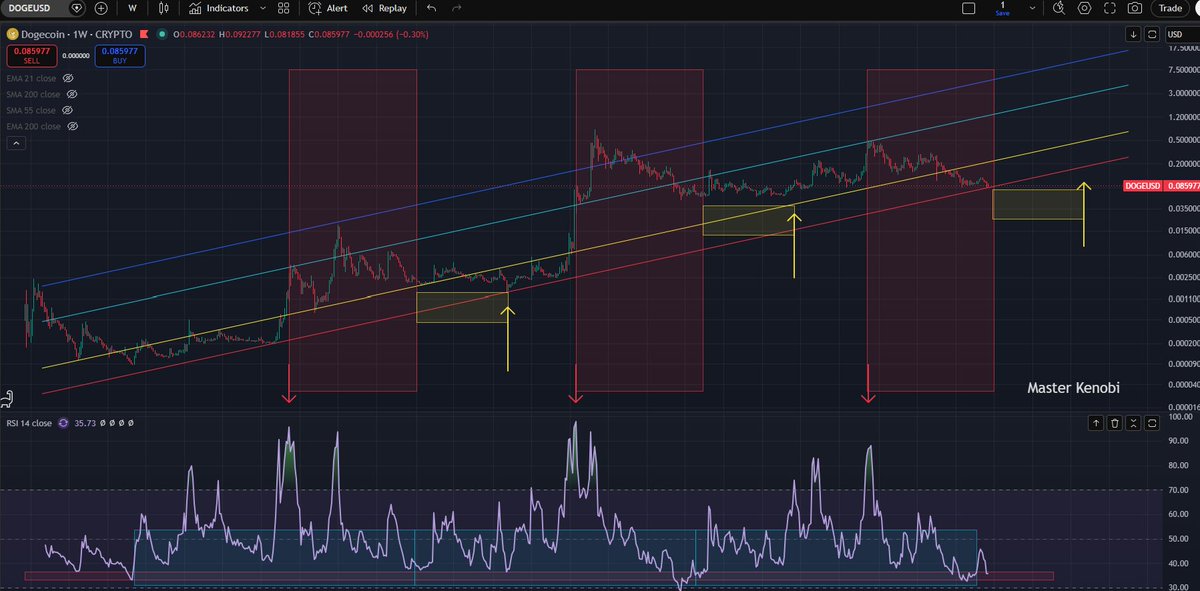Screen dimensions: 1200x591
Task: Open the Indicators dialog
Action: (217, 8)
